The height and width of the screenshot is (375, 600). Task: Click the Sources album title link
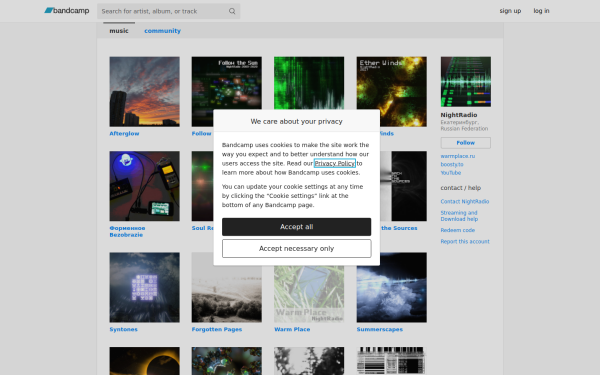point(399,228)
